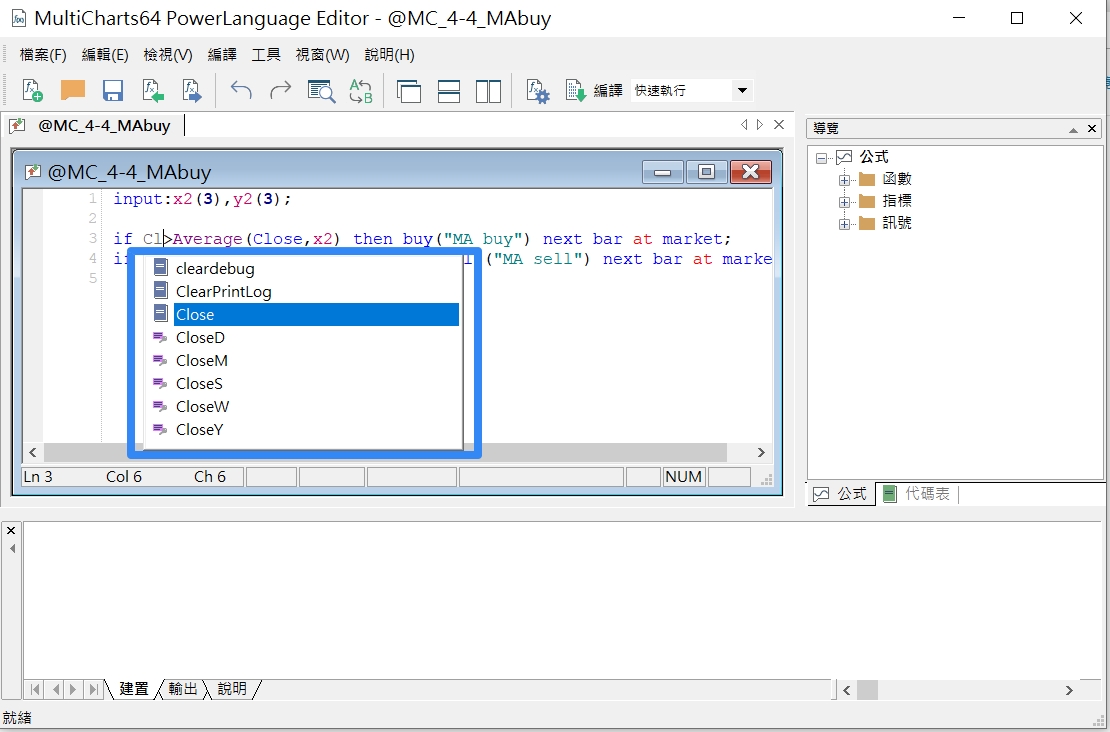Jump to the last output tab with the arrow
This screenshot has width=1110, height=732.
[x=93, y=689]
